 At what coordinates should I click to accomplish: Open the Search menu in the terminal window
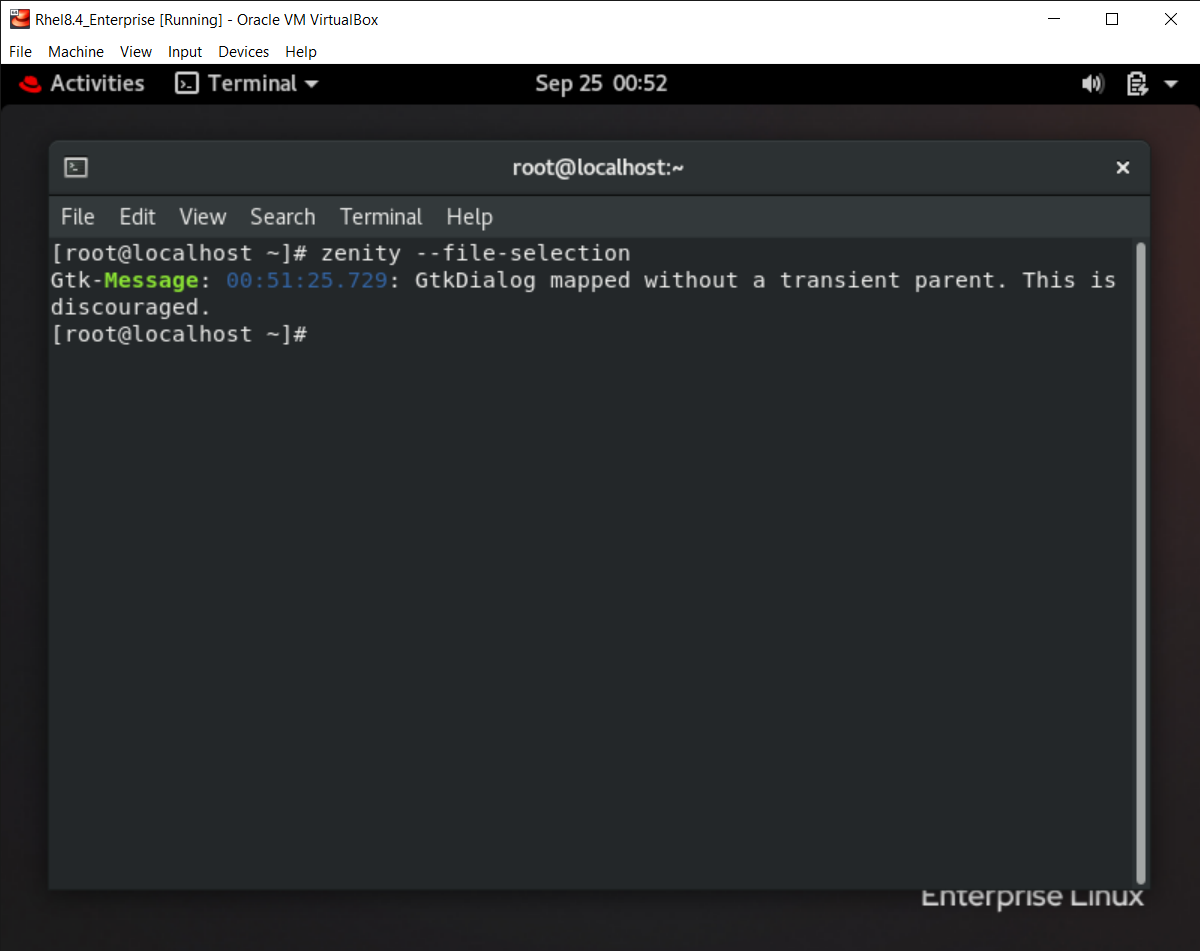[x=283, y=217]
